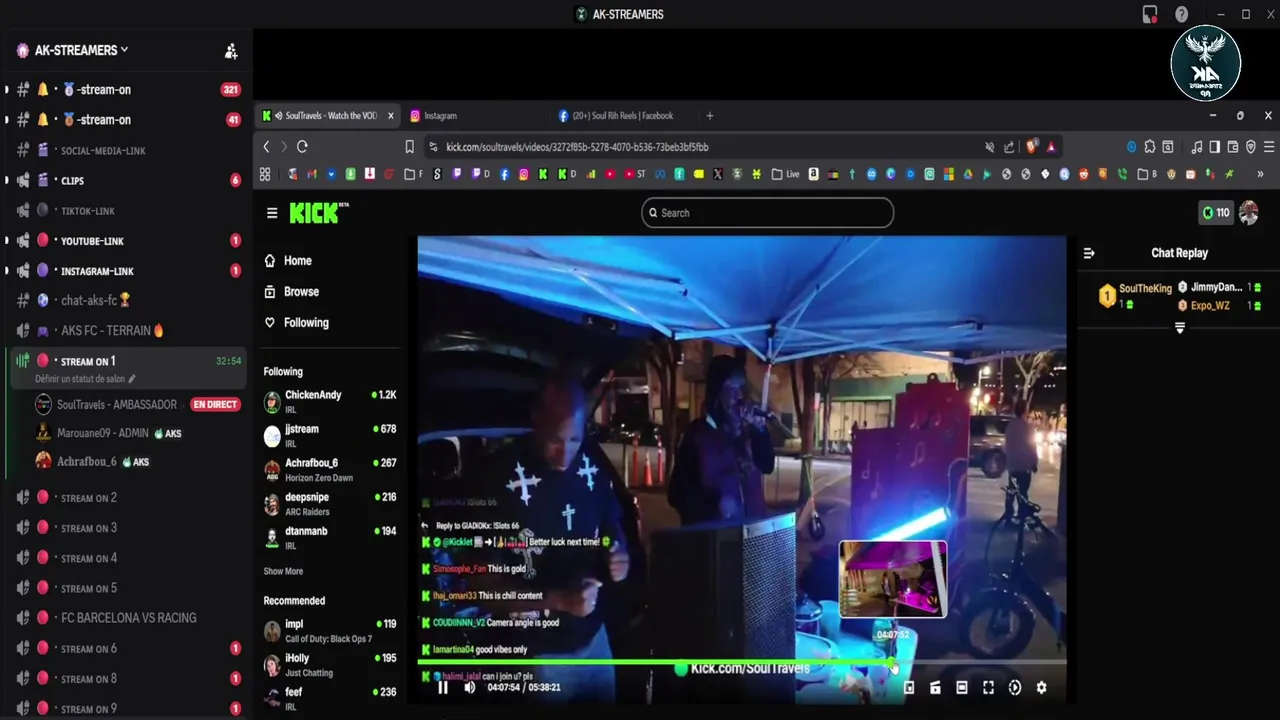Viewport: 1280px width, 720px height.
Task: Click Show More under Following
Action: point(283,571)
